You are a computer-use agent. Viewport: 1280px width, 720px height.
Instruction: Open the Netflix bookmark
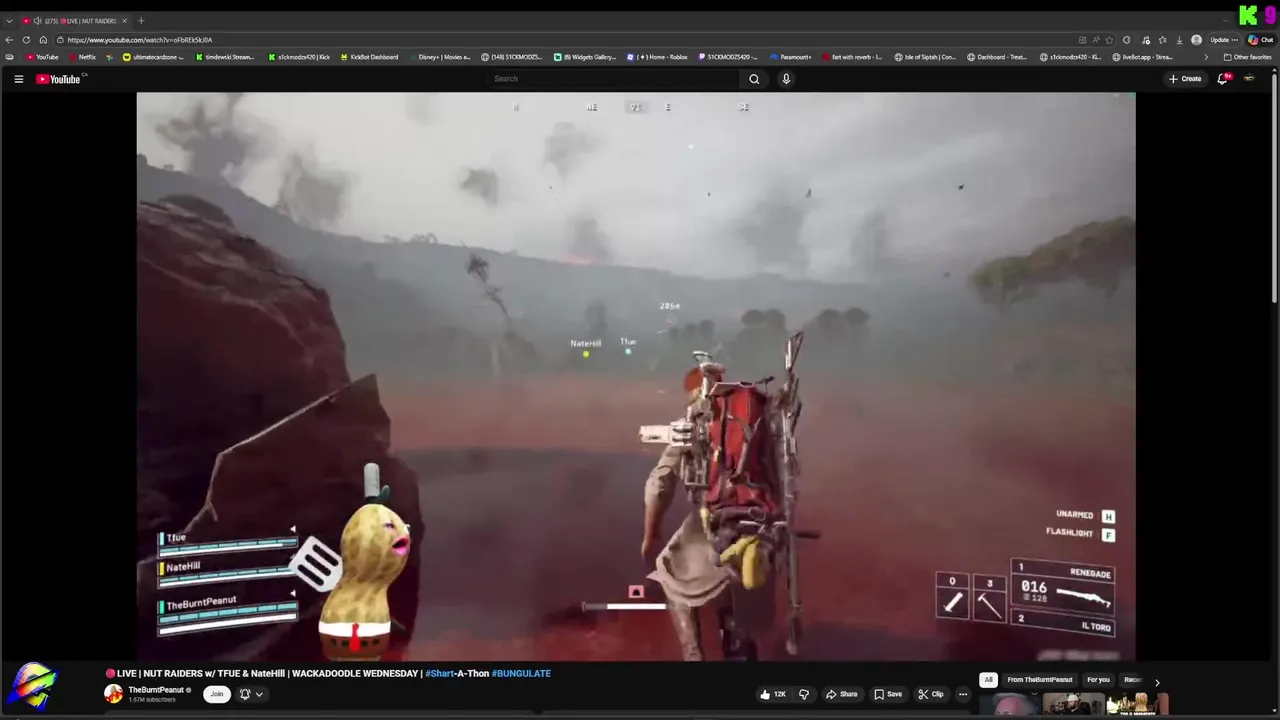pos(82,57)
